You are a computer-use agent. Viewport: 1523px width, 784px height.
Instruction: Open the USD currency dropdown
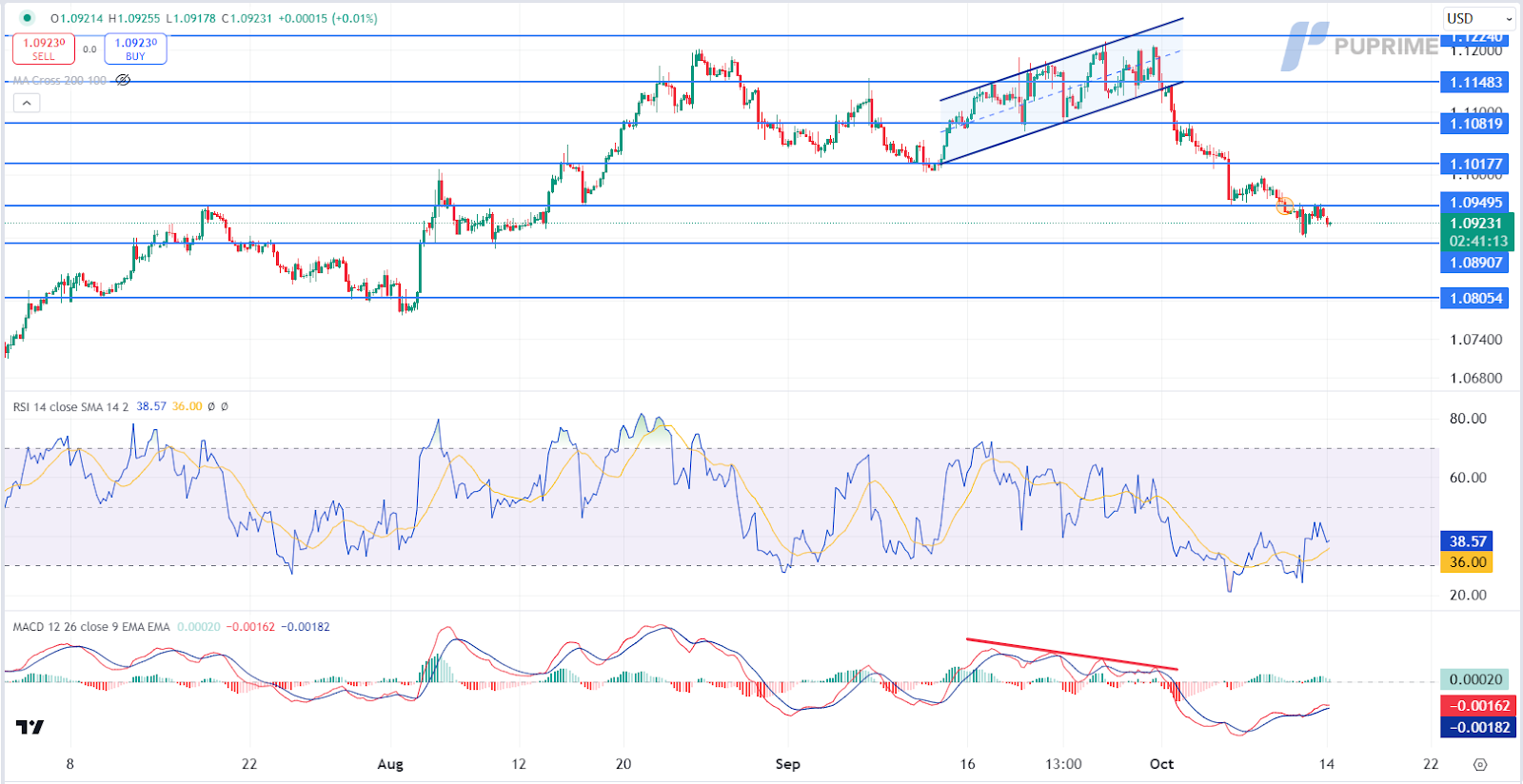(x=1479, y=18)
